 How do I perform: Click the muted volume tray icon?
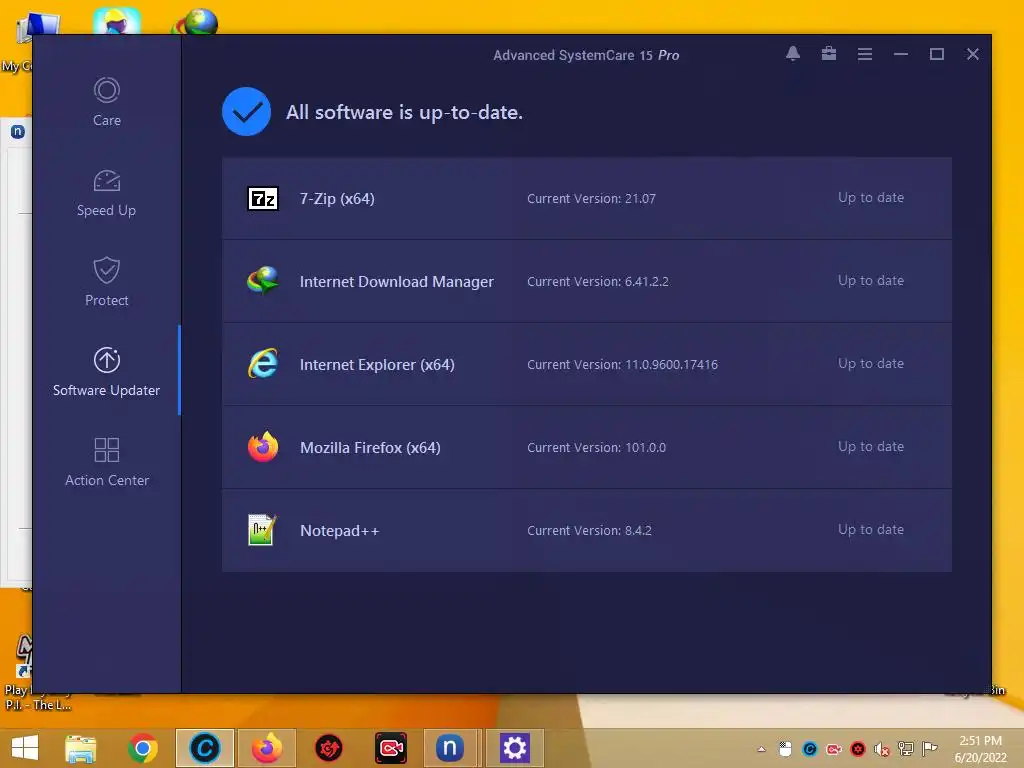882,749
